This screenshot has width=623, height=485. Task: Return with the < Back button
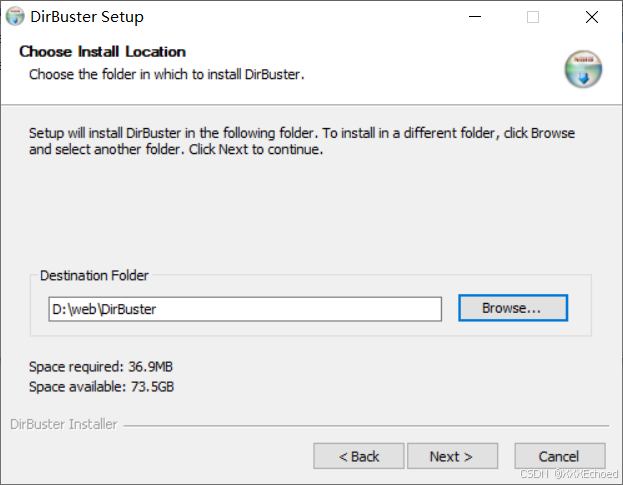358,456
